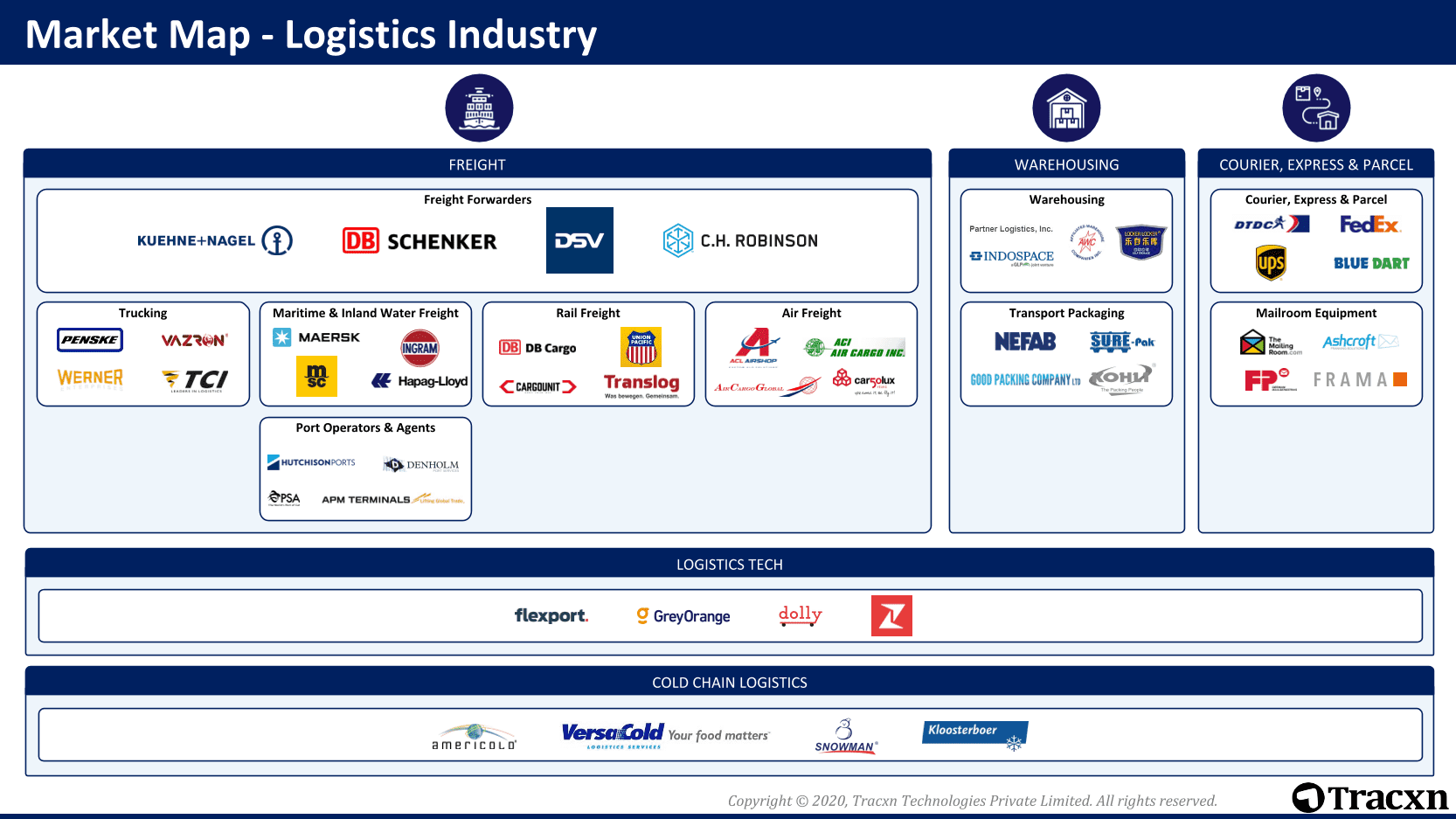Click the Vazron logo
This screenshot has height=819, width=1456.
[195, 340]
